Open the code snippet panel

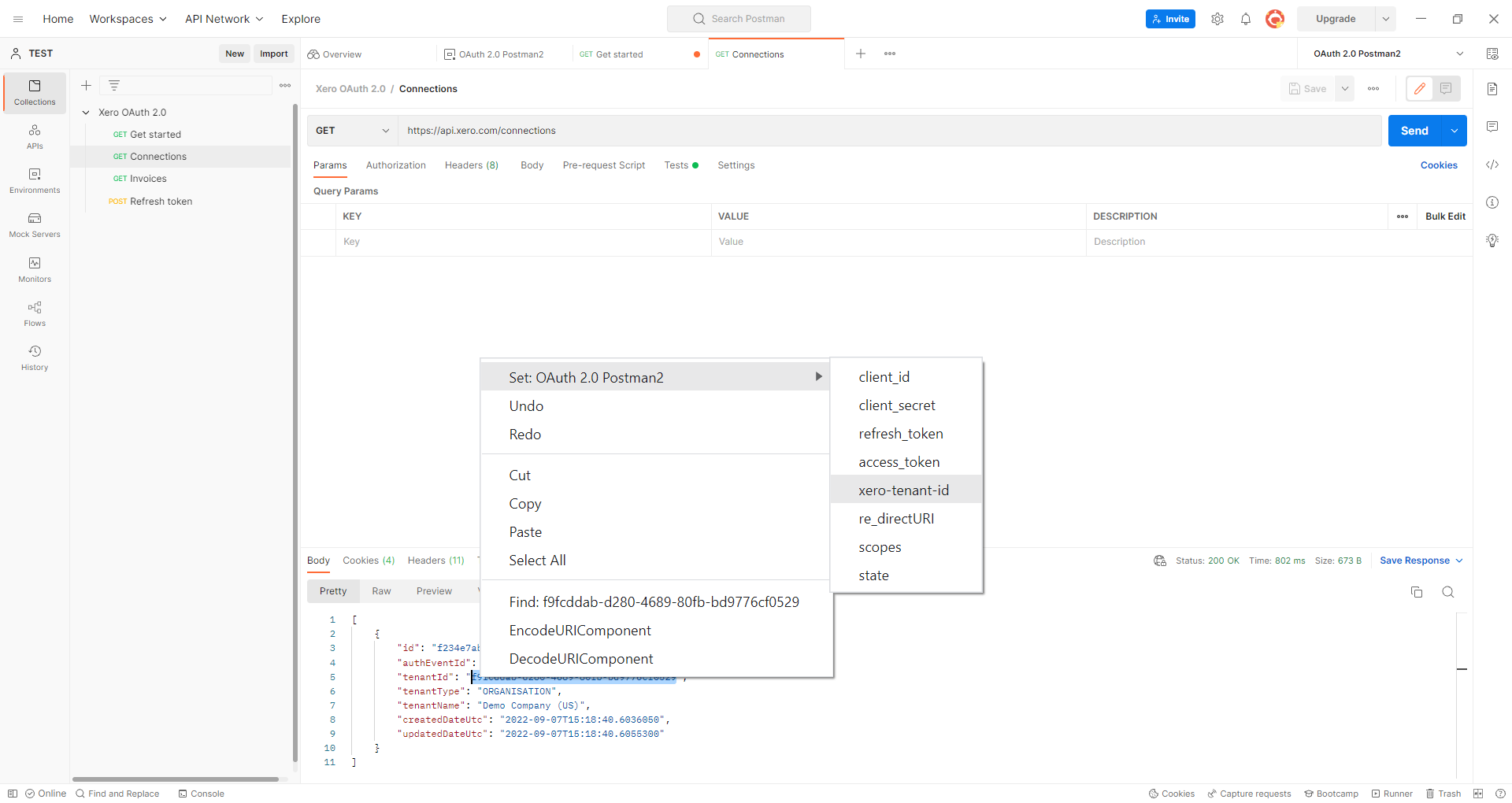pyautogui.click(x=1493, y=165)
